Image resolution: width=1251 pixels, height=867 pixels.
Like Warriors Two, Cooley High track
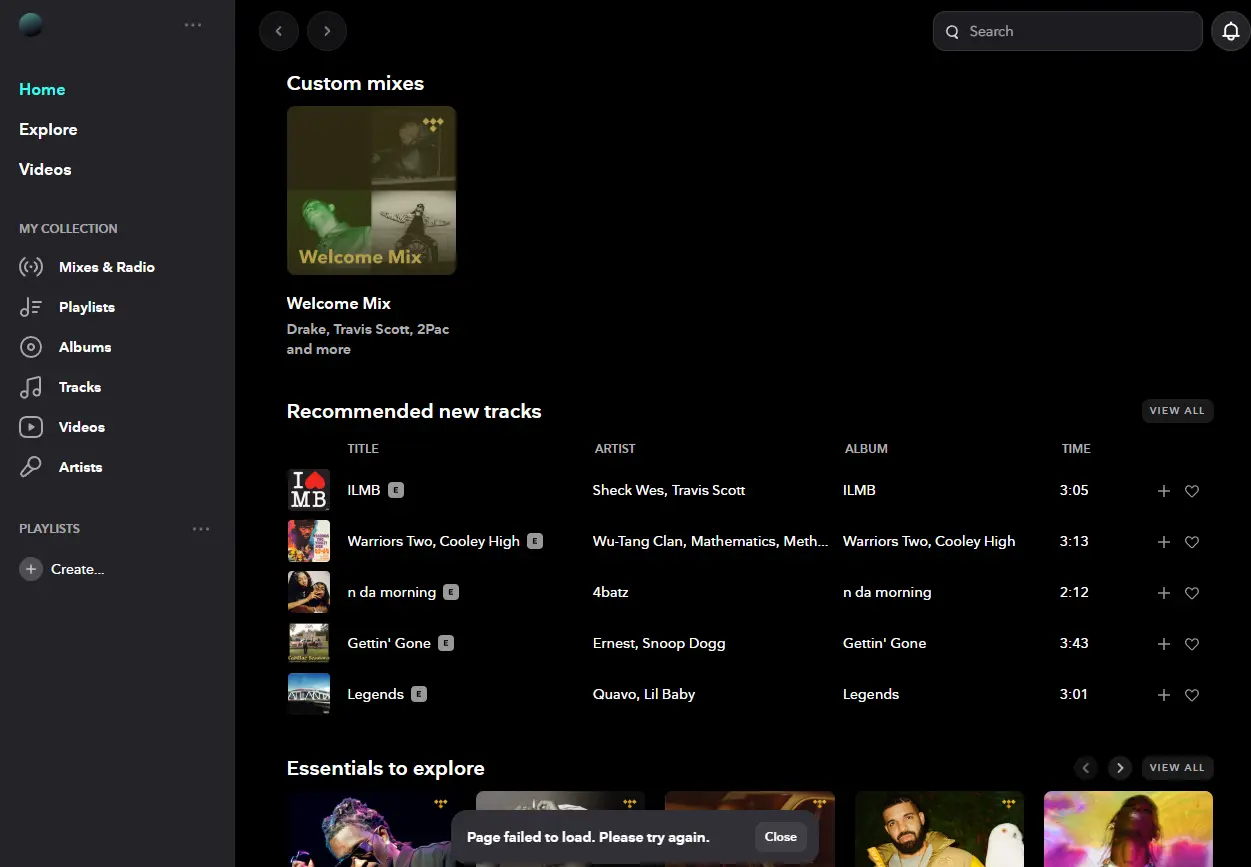pyautogui.click(x=1192, y=542)
